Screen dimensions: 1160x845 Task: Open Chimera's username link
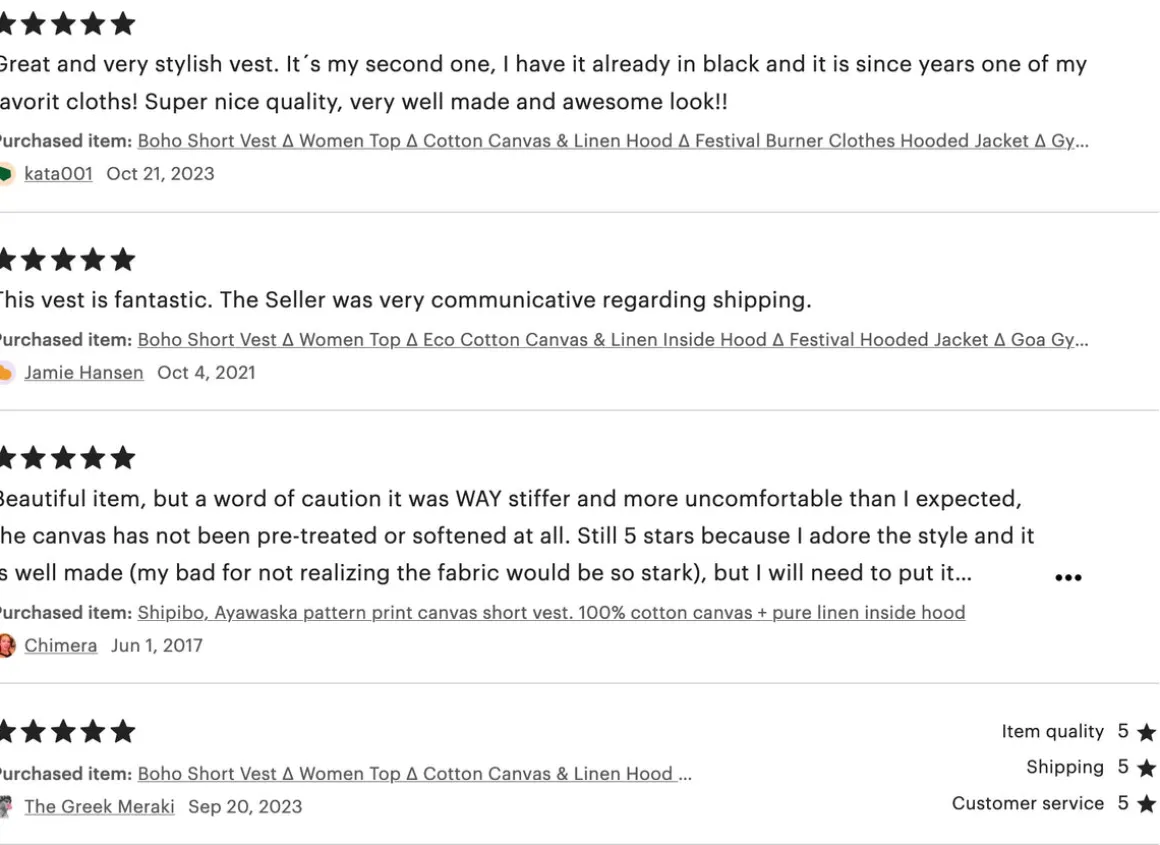61,646
